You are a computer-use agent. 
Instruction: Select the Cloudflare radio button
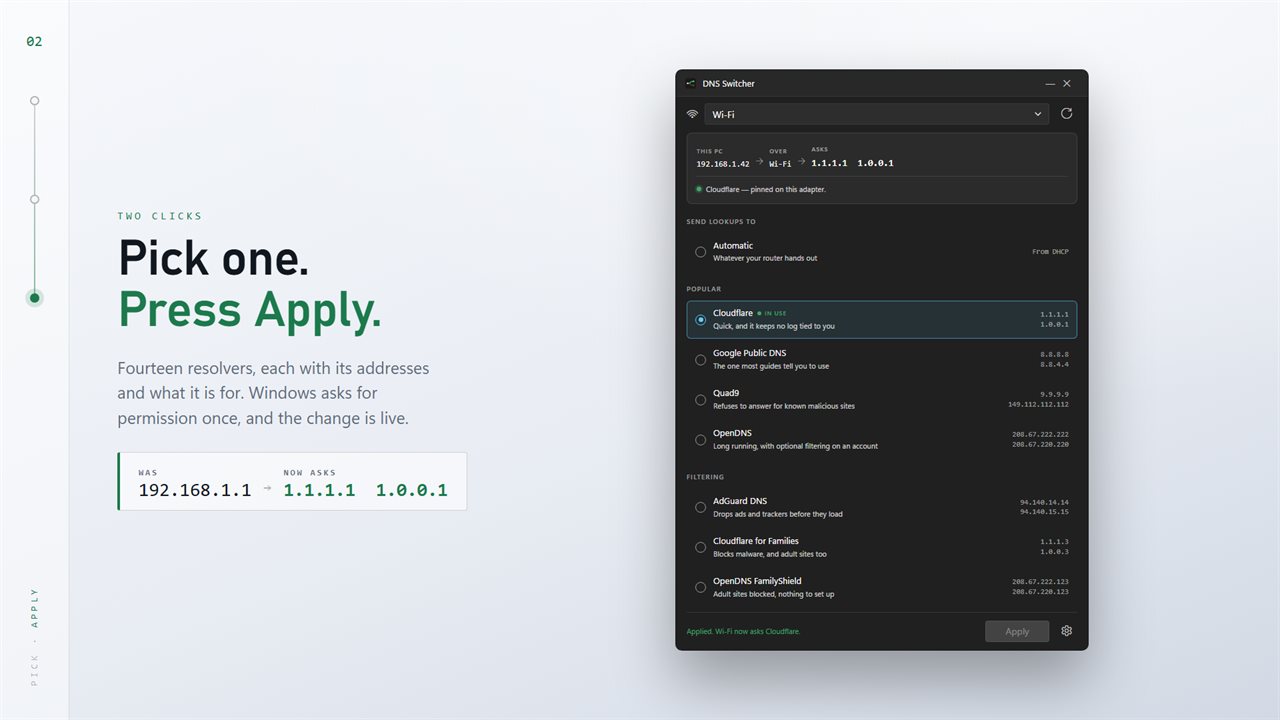point(700,320)
